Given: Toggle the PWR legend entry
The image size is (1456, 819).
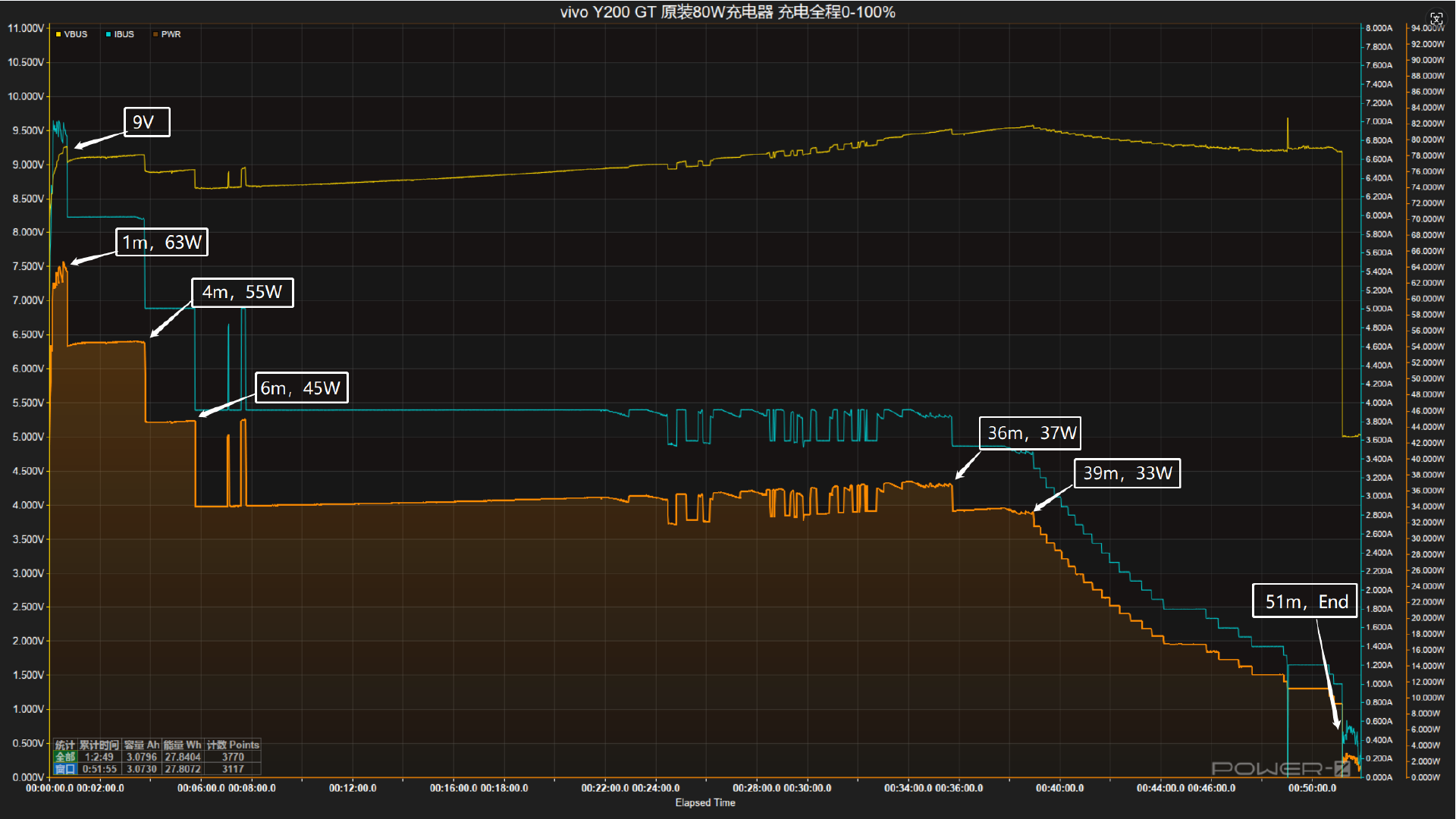Looking at the screenshot, I should [x=167, y=34].
